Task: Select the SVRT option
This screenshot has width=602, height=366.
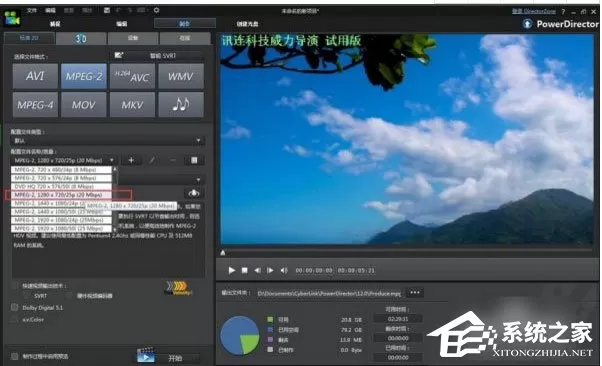Action: click(x=27, y=296)
